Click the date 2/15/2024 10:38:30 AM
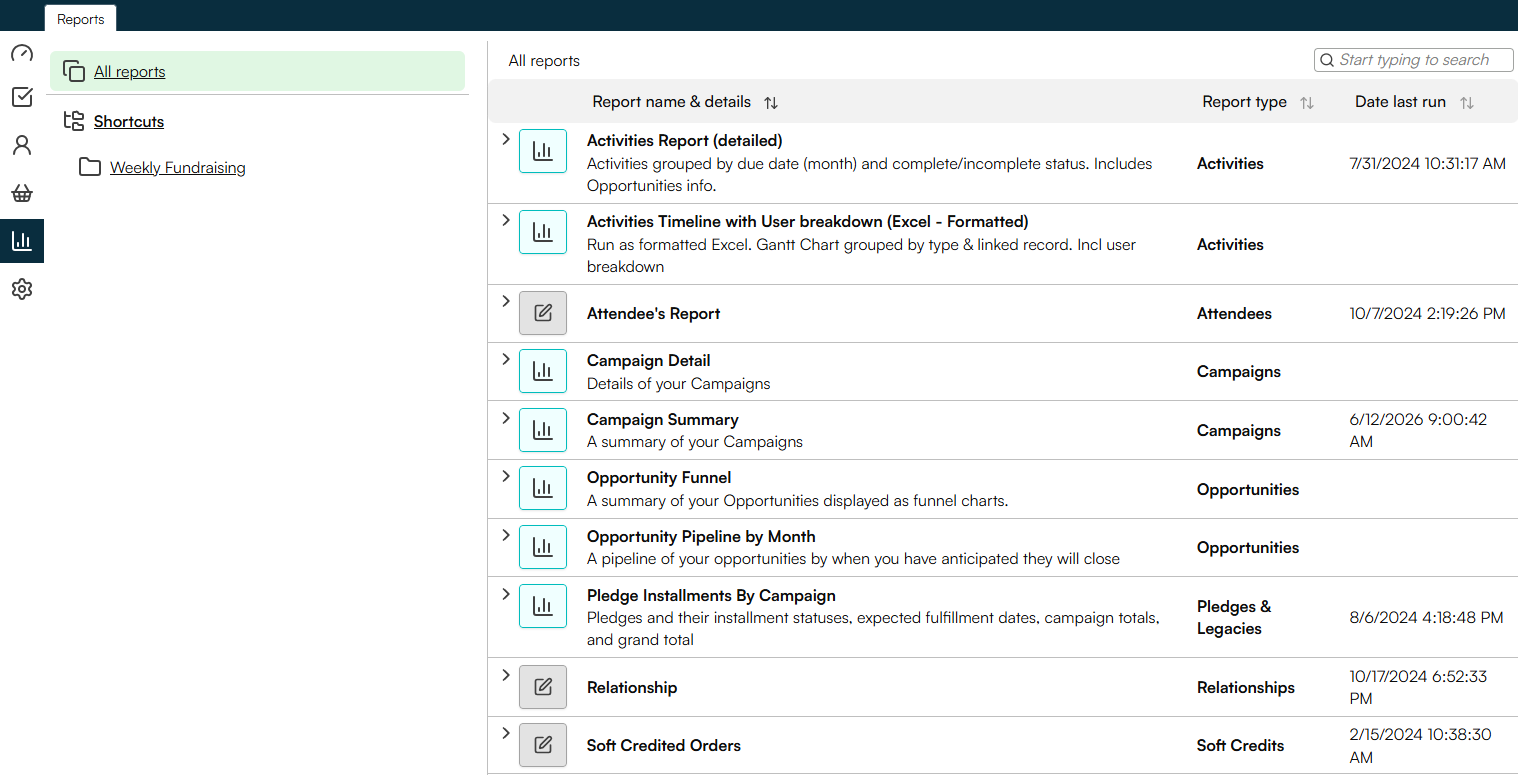This screenshot has width=1518, height=775. click(x=1420, y=746)
